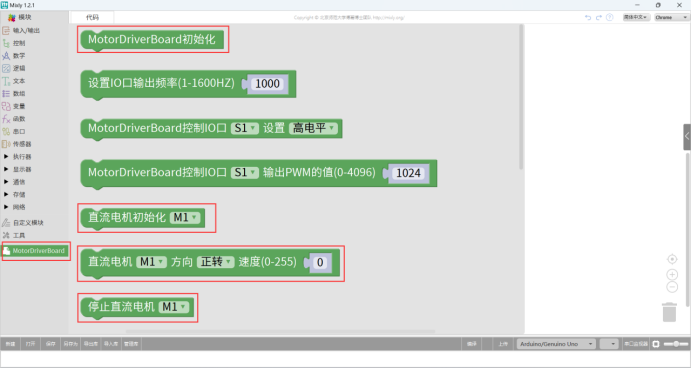Click the 上传 upload button

[x=503, y=344]
